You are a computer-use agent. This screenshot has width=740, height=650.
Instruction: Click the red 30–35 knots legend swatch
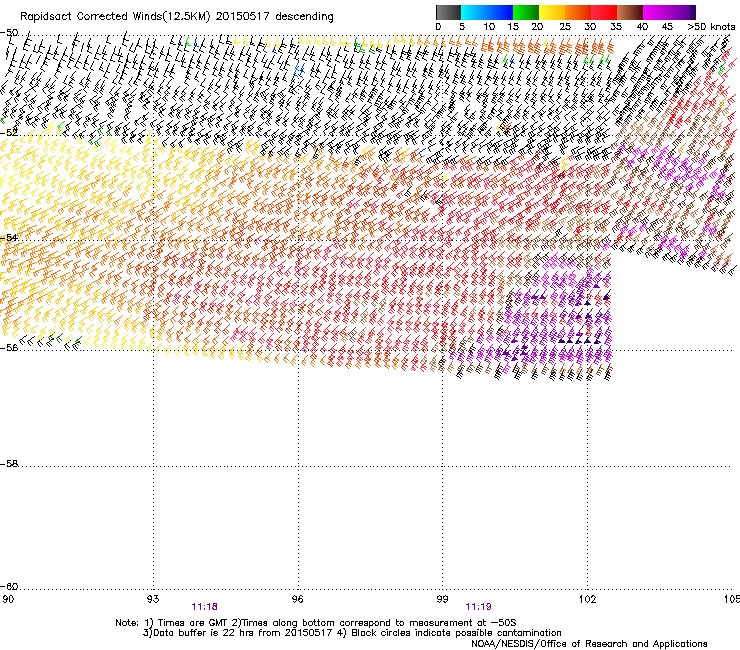pos(604,12)
